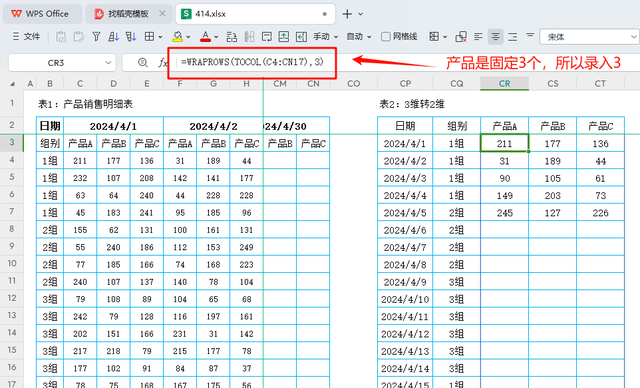
Task: Open the 文件 menu
Action: click(27, 37)
